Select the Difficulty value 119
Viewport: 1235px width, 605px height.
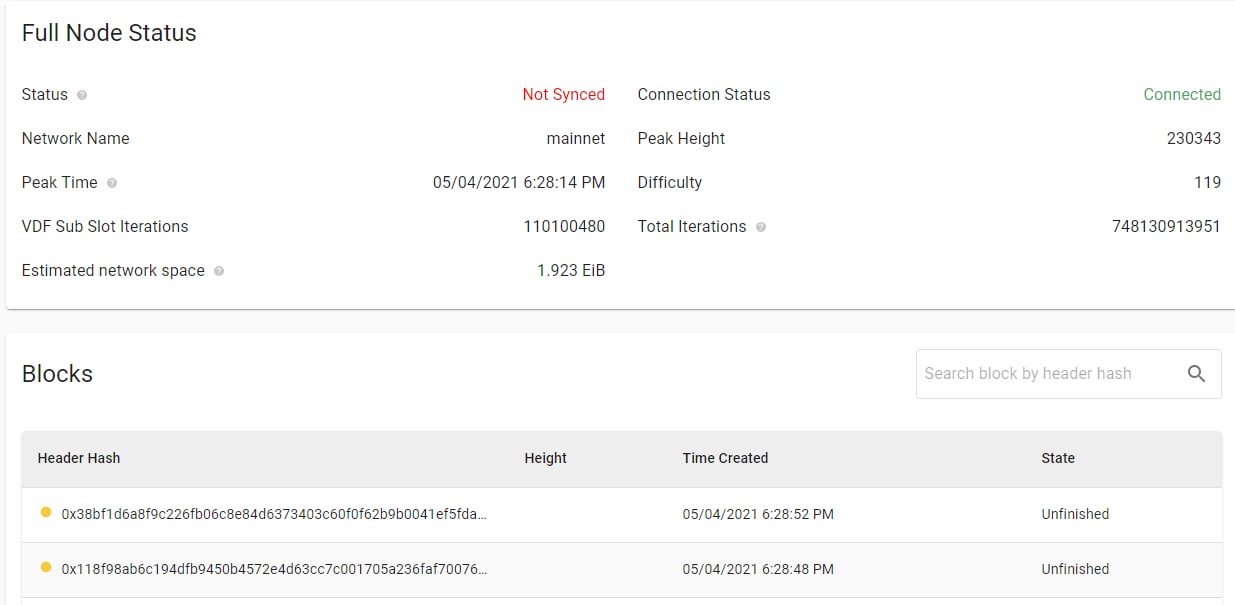[1207, 183]
